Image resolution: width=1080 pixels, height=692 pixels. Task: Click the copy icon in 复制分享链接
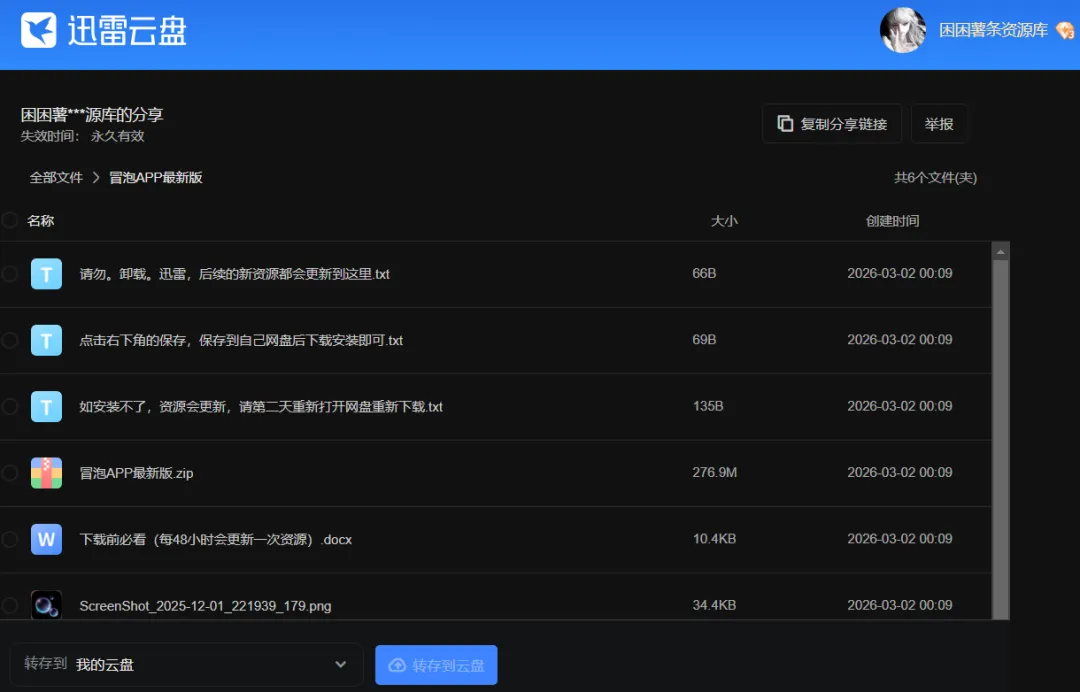785,123
